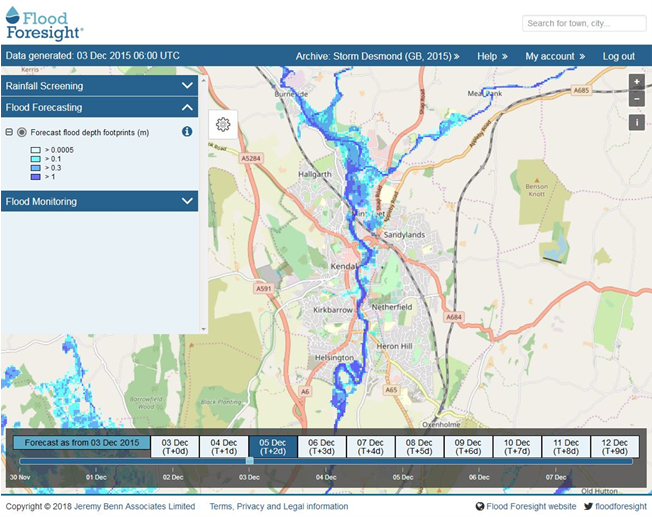Expand the Flood Monitoring panel

pyautogui.click(x=186, y=201)
